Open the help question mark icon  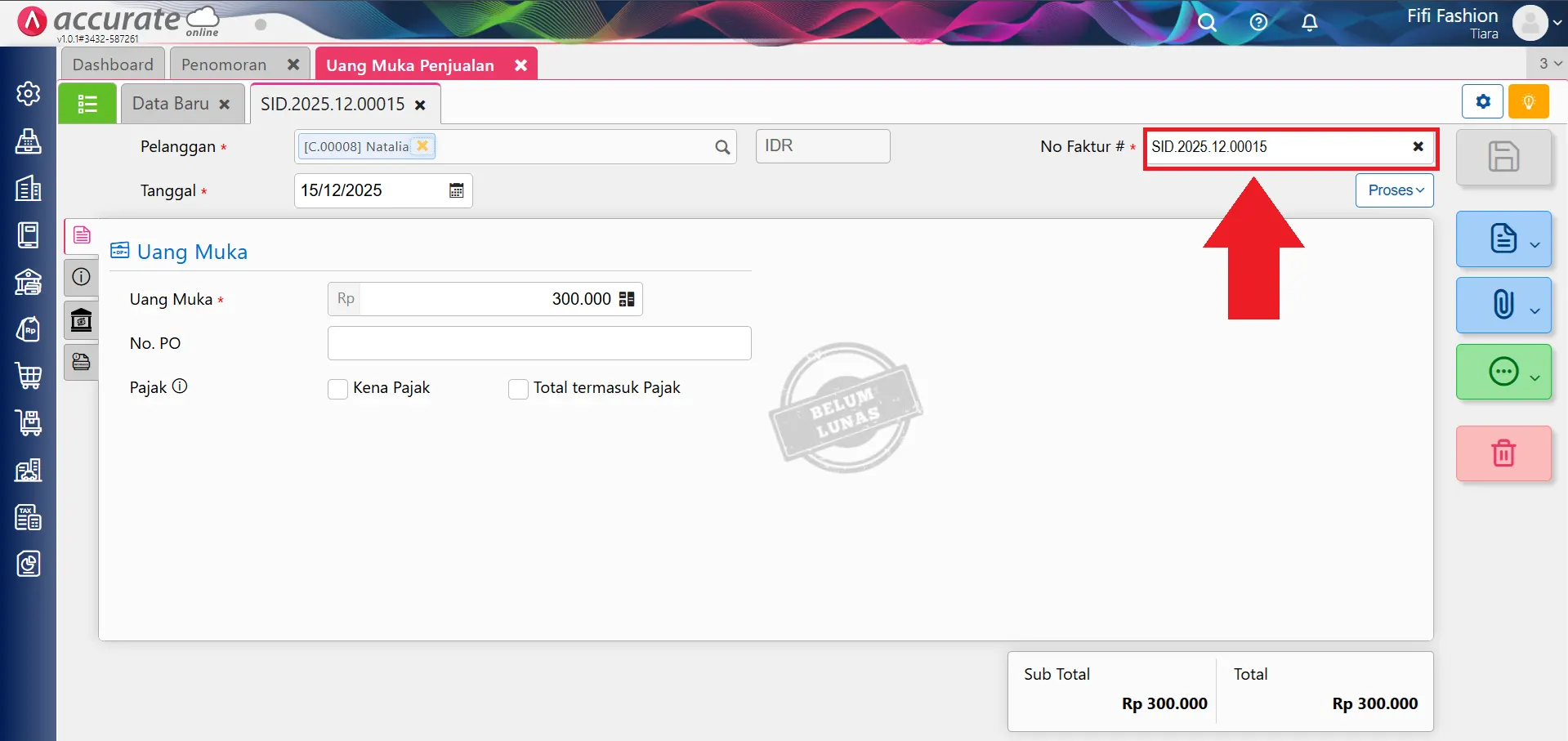click(1258, 23)
